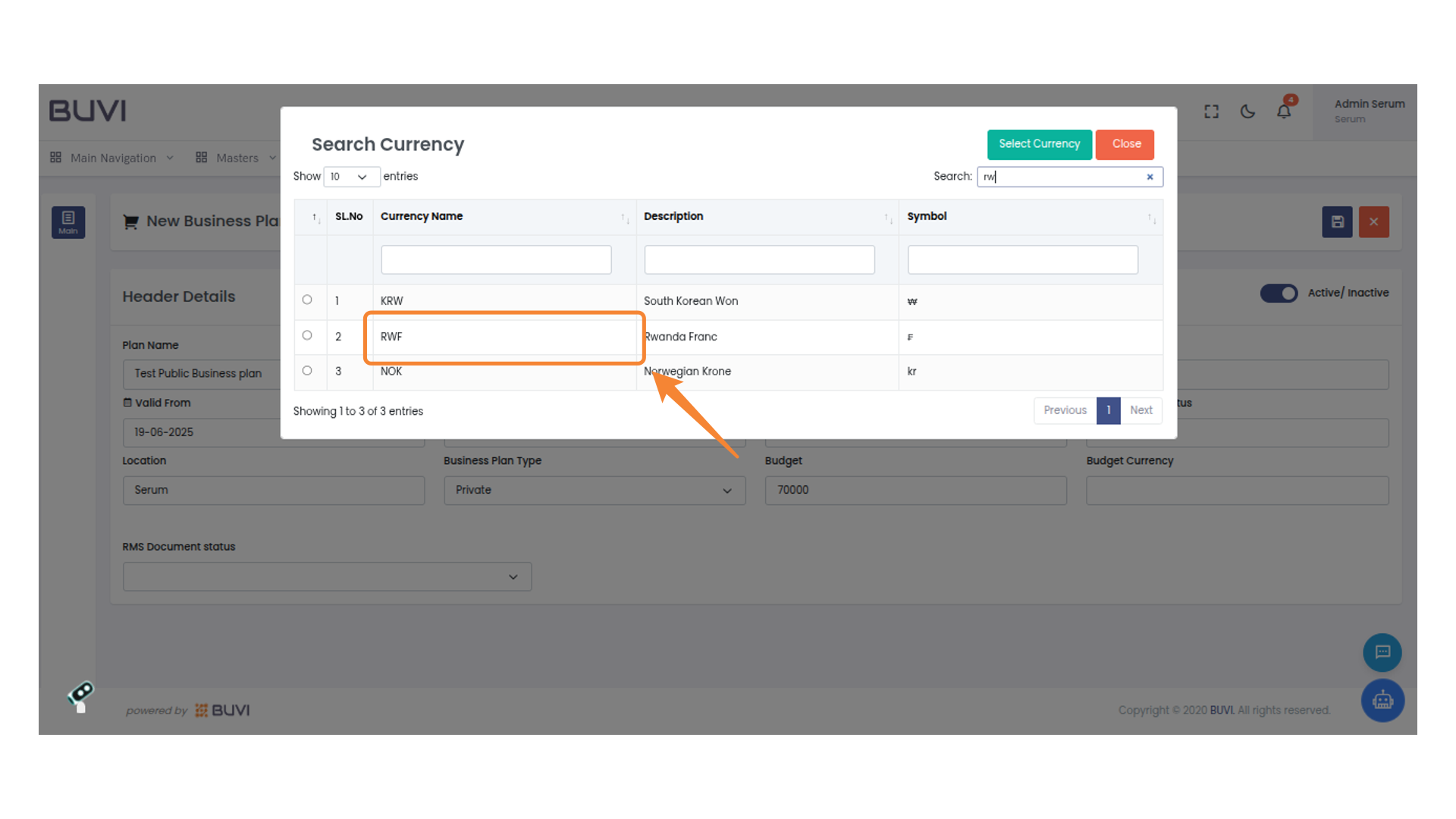
Task: Enter fullscreen using the expand icon
Action: (1211, 111)
